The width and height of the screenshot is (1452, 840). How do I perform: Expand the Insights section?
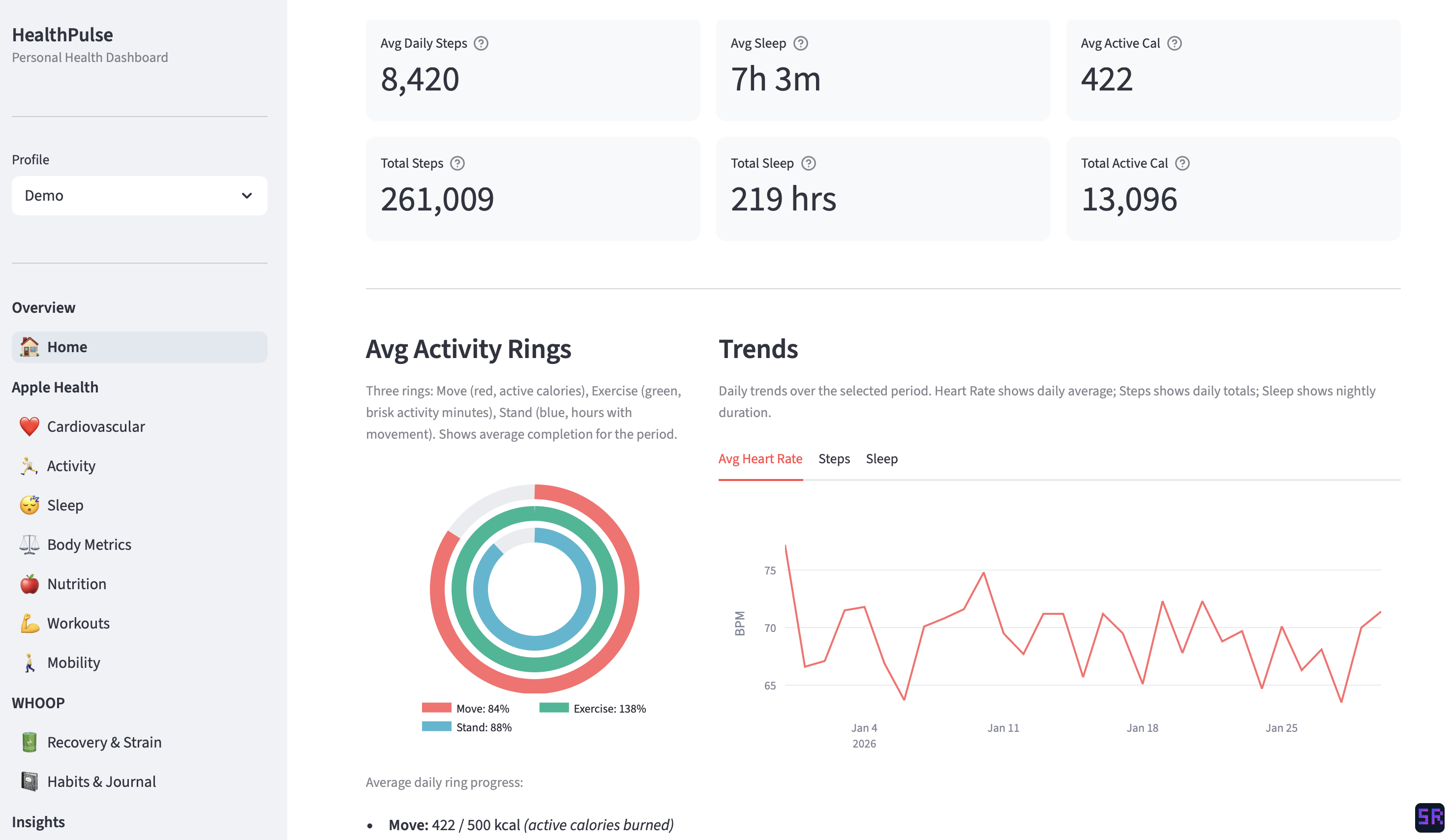coord(37,822)
